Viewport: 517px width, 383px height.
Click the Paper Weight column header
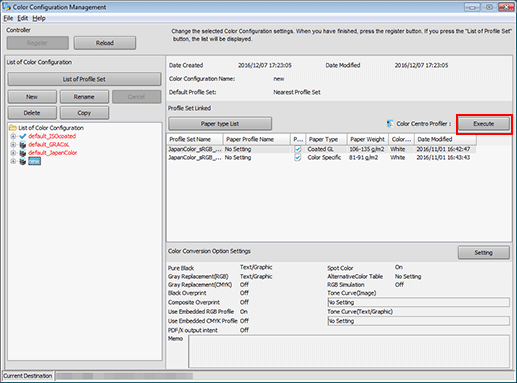(368, 139)
